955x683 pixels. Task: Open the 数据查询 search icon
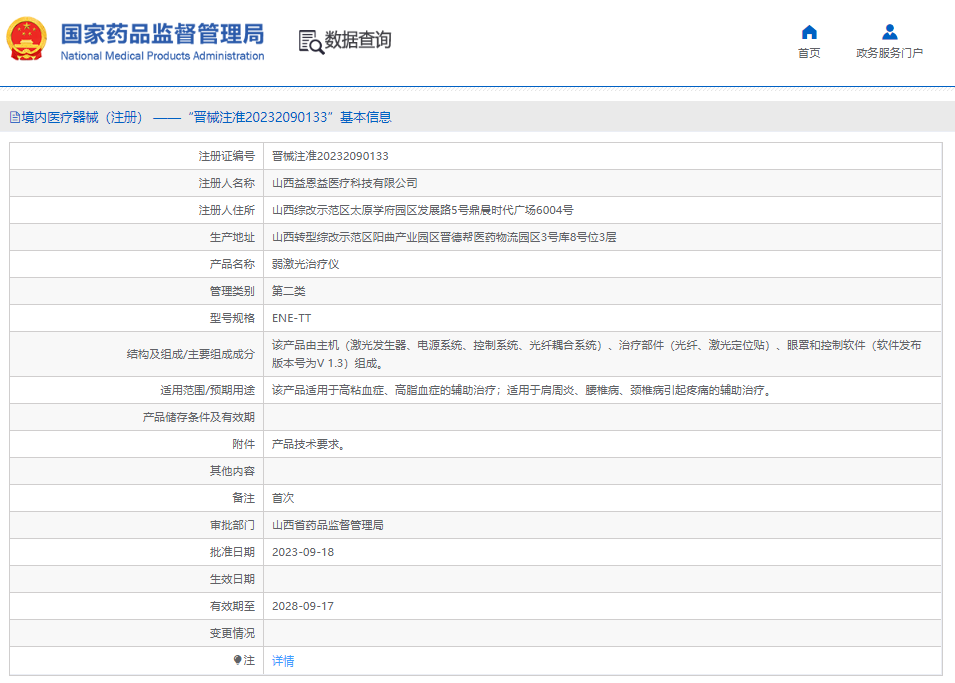(311, 41)
